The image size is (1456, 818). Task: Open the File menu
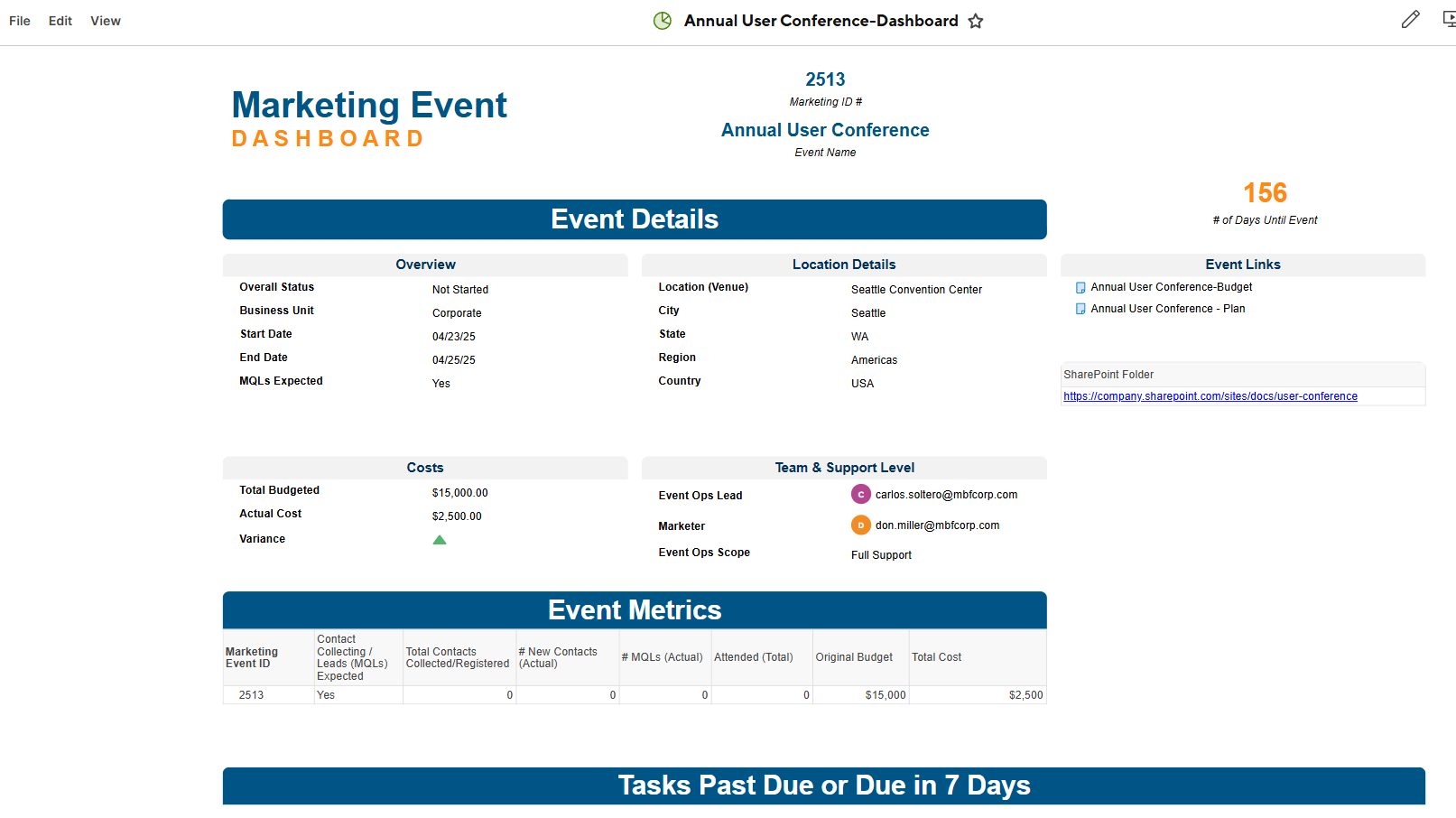[19, 21]
